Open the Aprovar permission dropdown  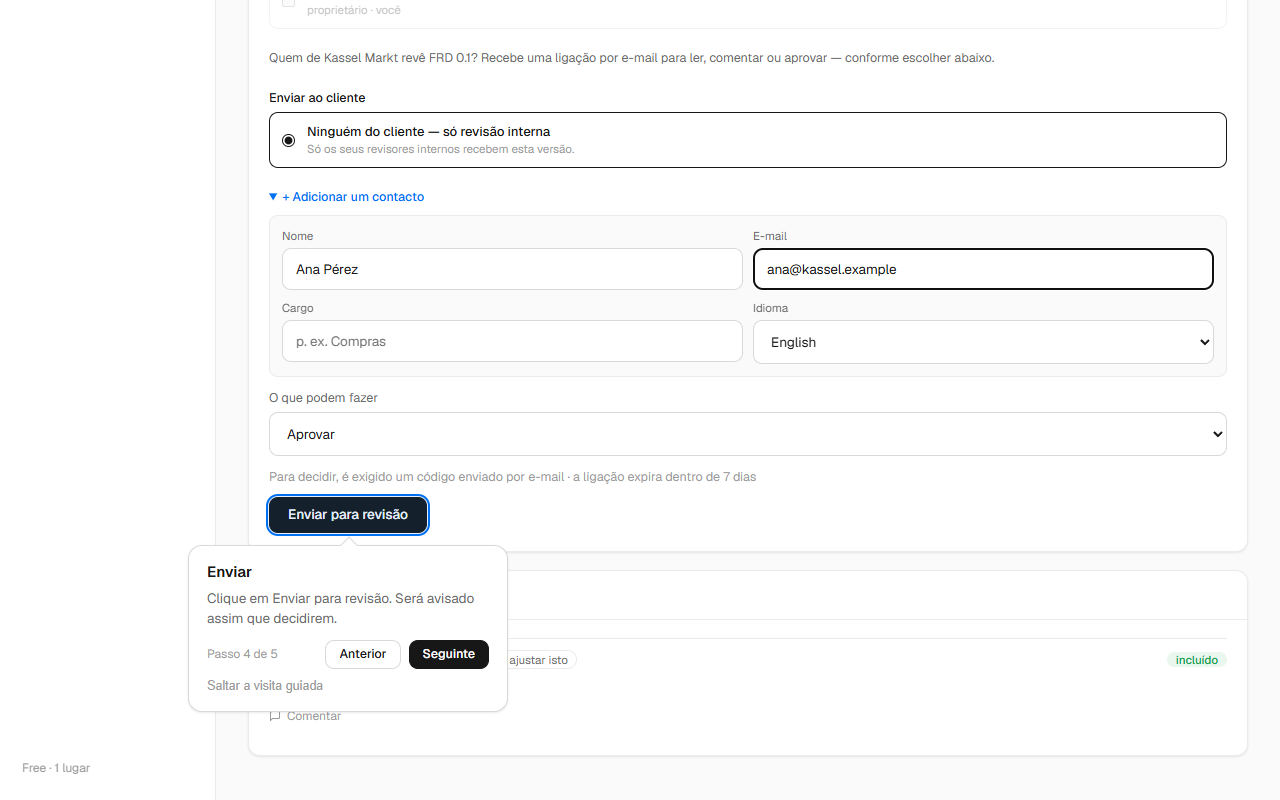(748, 434)
